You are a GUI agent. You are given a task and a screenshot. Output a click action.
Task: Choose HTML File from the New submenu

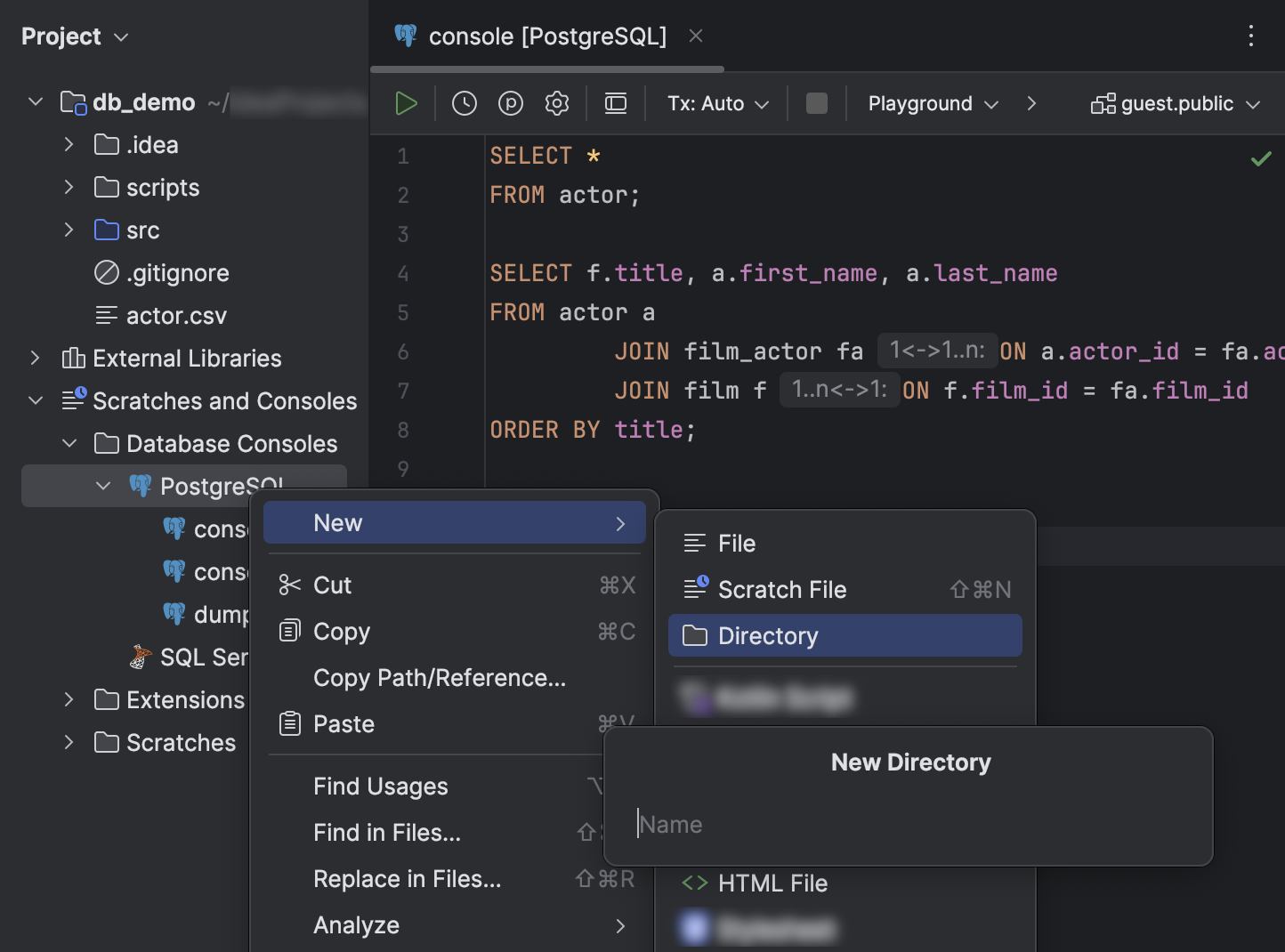click(x=772, y=883)
